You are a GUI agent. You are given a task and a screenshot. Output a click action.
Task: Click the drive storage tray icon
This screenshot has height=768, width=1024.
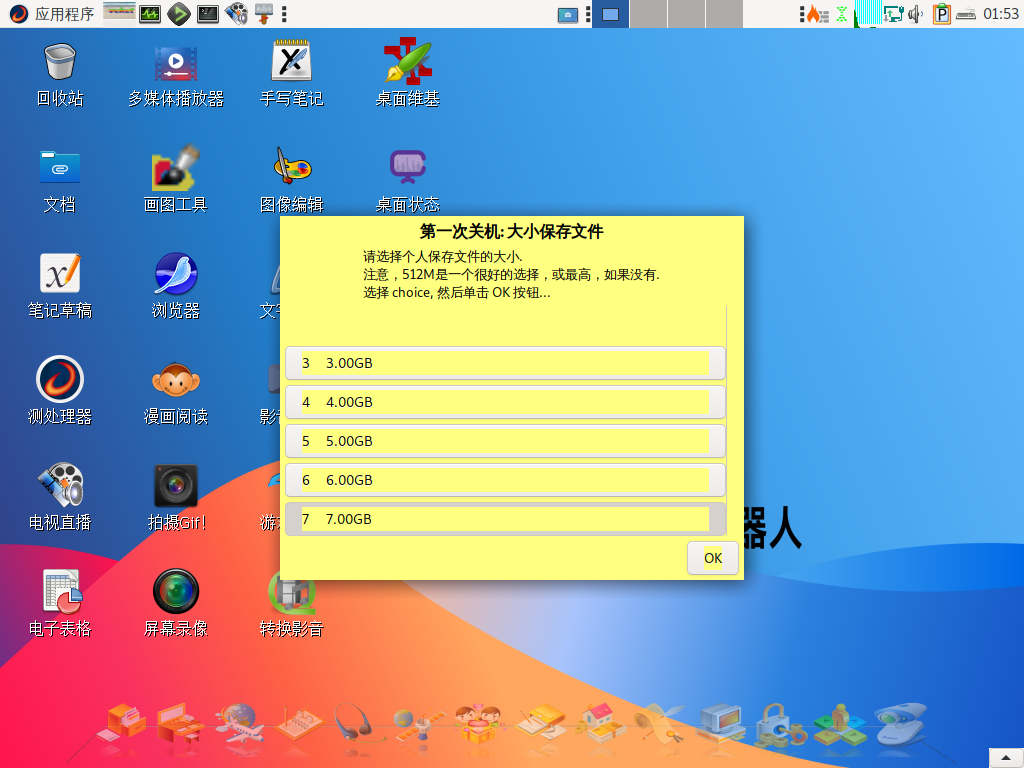(x=966, y=14)
